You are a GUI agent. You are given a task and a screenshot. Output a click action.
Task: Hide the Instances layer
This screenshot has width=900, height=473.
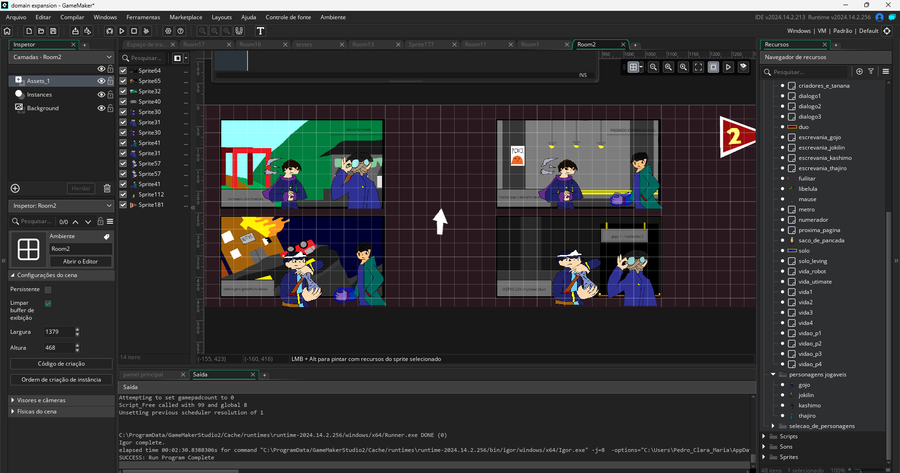click(101, 95)
